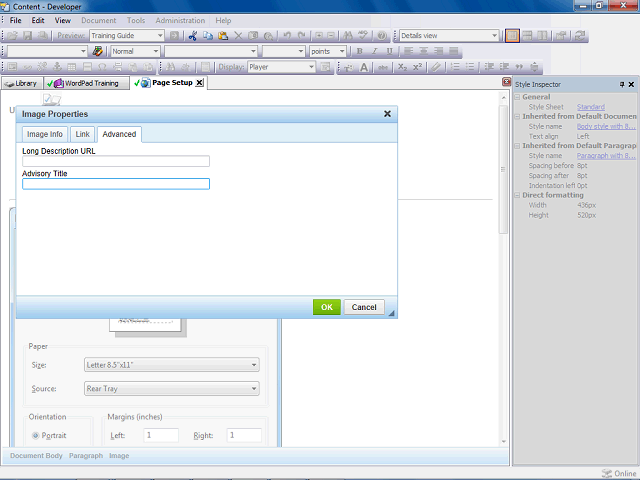Image resolution: width=640 pixels, height=480 pixels.
Task: Click the Cut scissors icon in toolbar
Action: click(193, 36)
